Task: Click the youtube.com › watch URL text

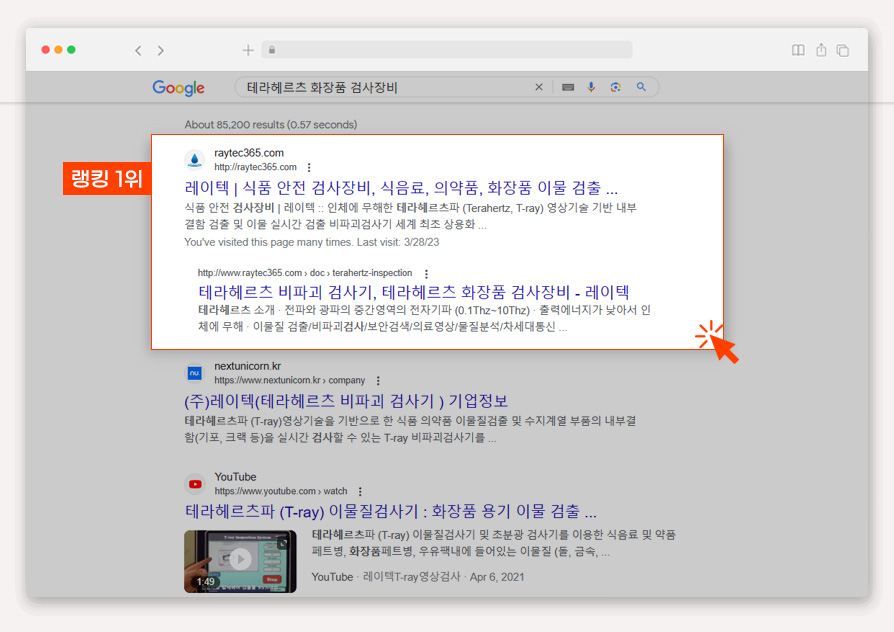Action: tap(281, 491)
